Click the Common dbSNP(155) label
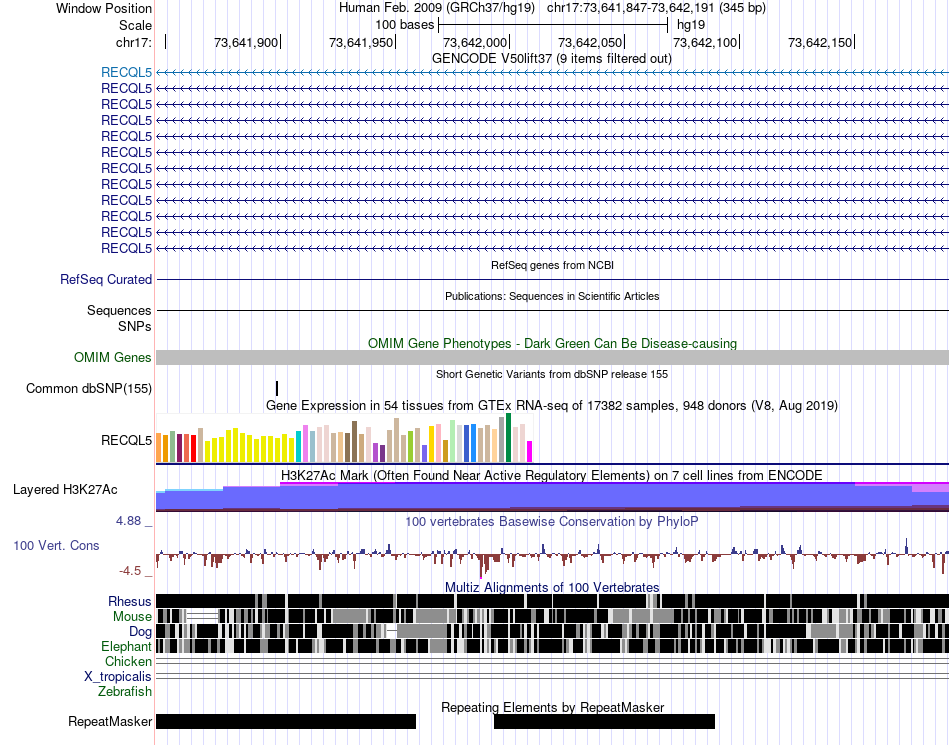This screenshot has height=745, width=950. (88, 388)
